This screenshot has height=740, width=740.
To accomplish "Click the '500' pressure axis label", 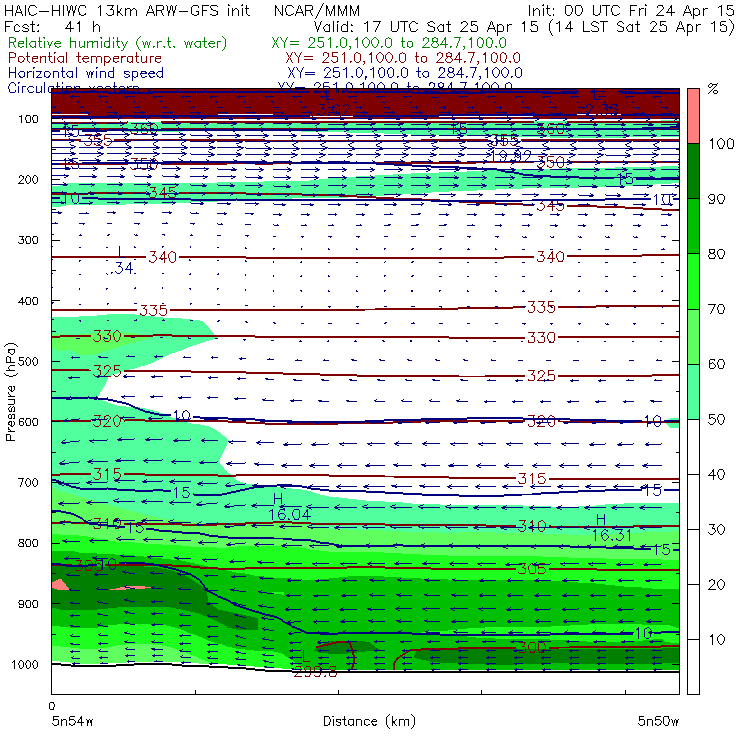I will pos(28,362).
